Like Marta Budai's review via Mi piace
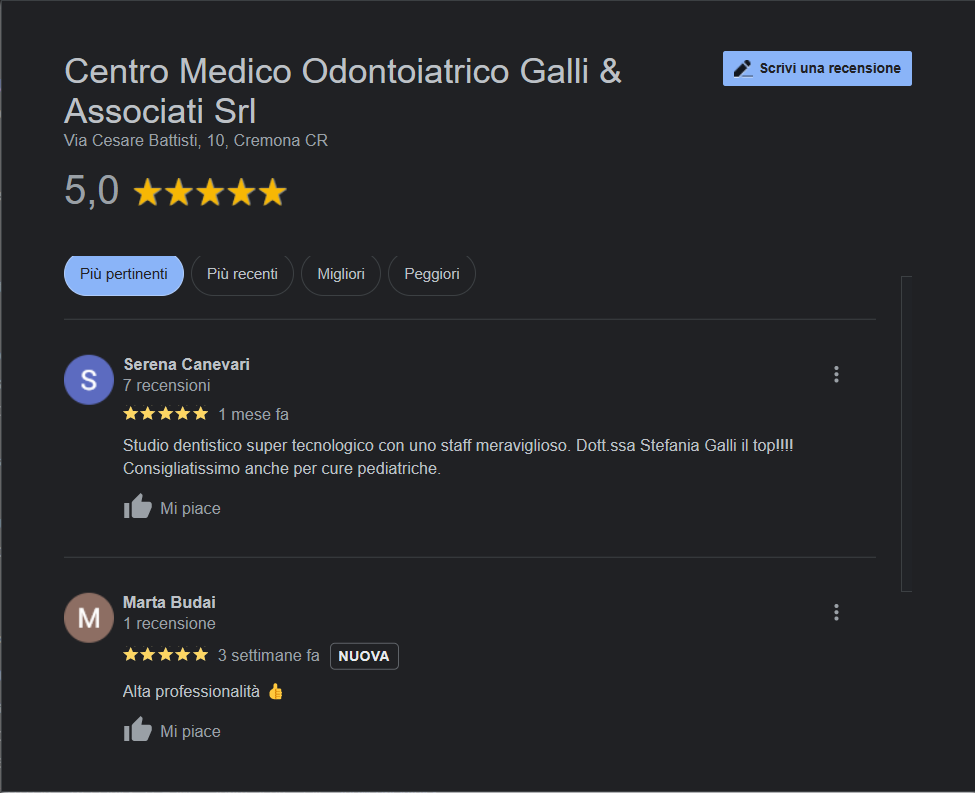Viewport: 975px width, 793px height. [x=190, y=731]
